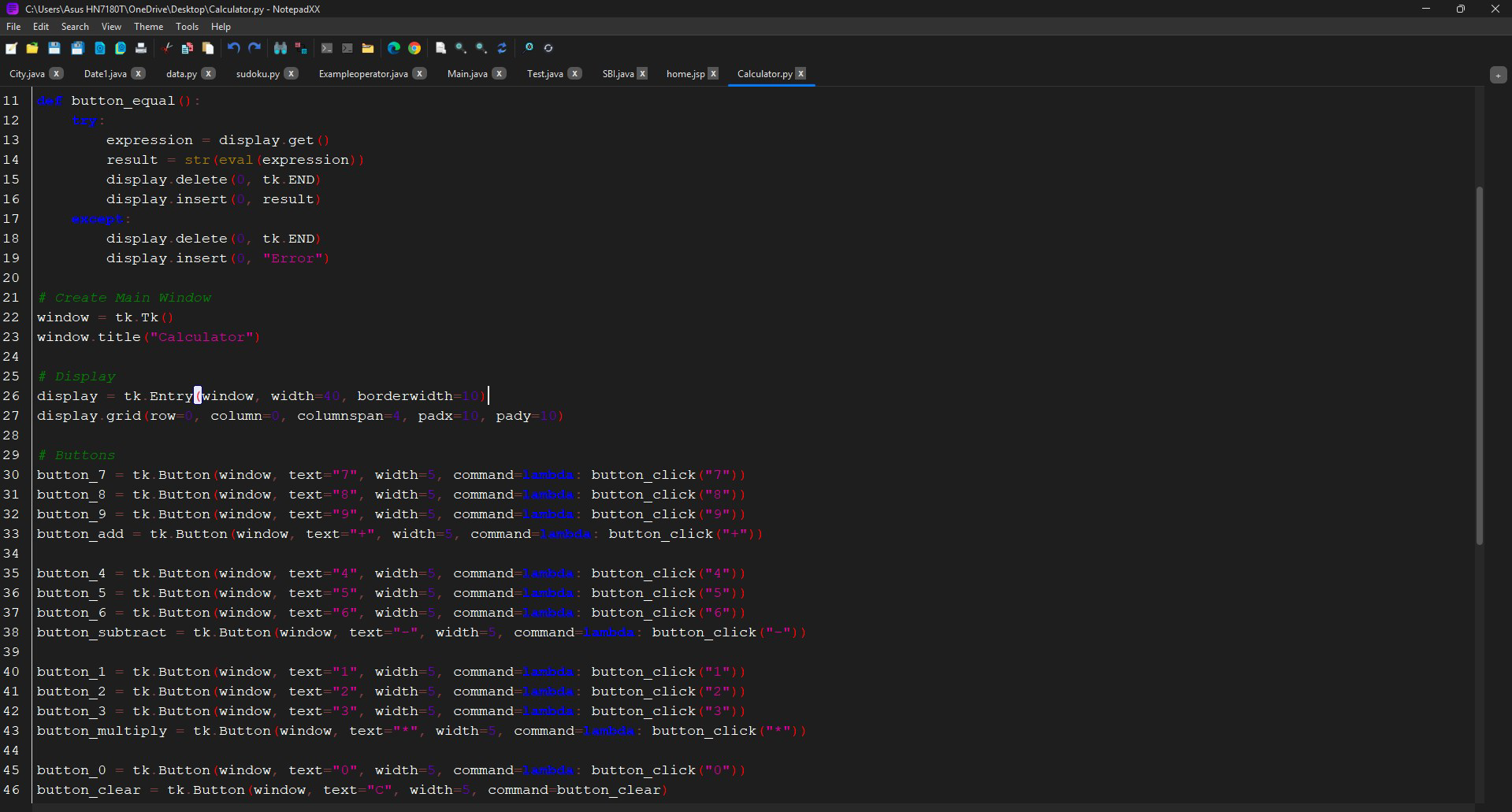Switch to the Exampleoperator.java tab

click(x=363, y=74)
